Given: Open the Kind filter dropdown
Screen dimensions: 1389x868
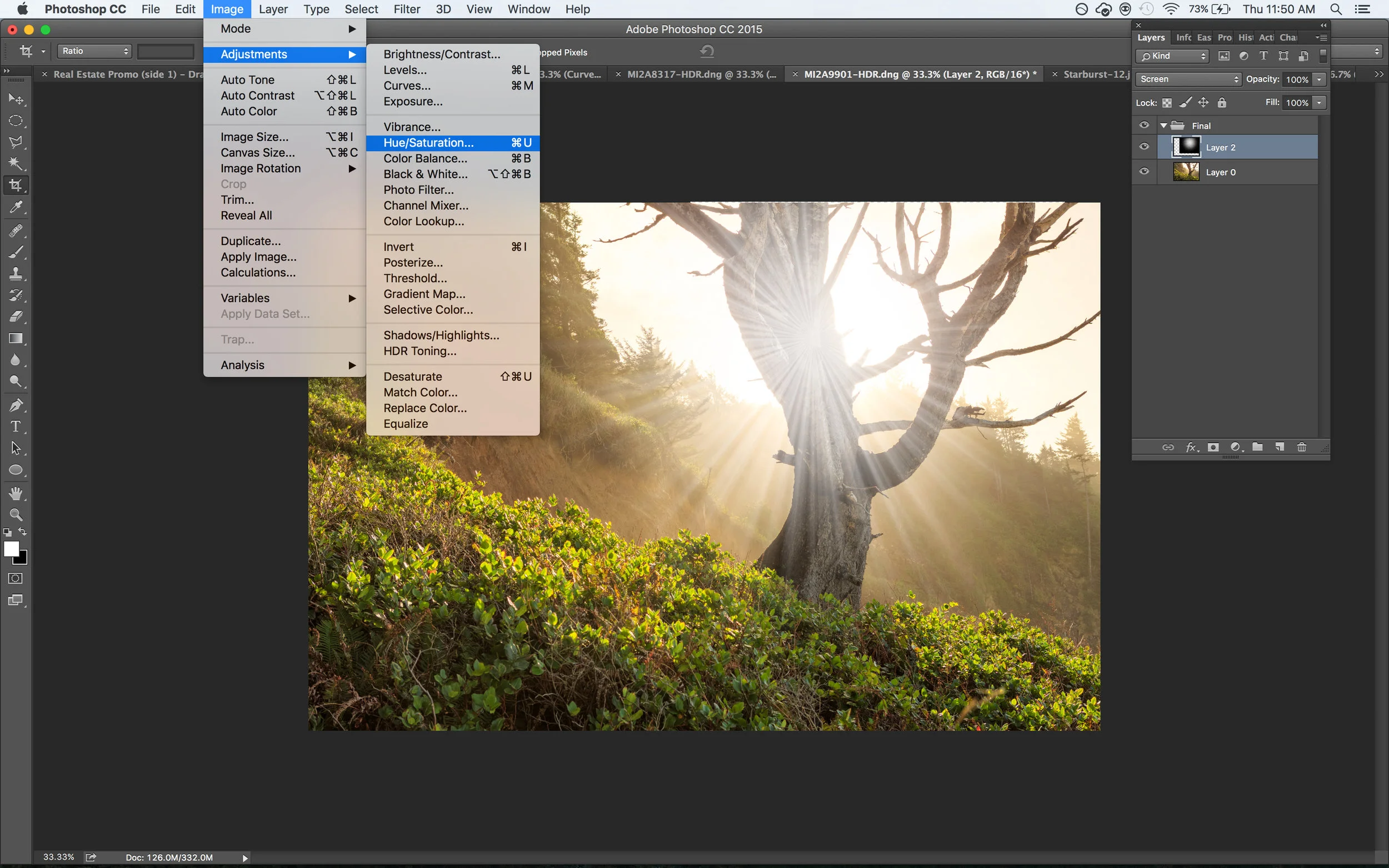Looking at the screenshot, I should click(1172, 56).
